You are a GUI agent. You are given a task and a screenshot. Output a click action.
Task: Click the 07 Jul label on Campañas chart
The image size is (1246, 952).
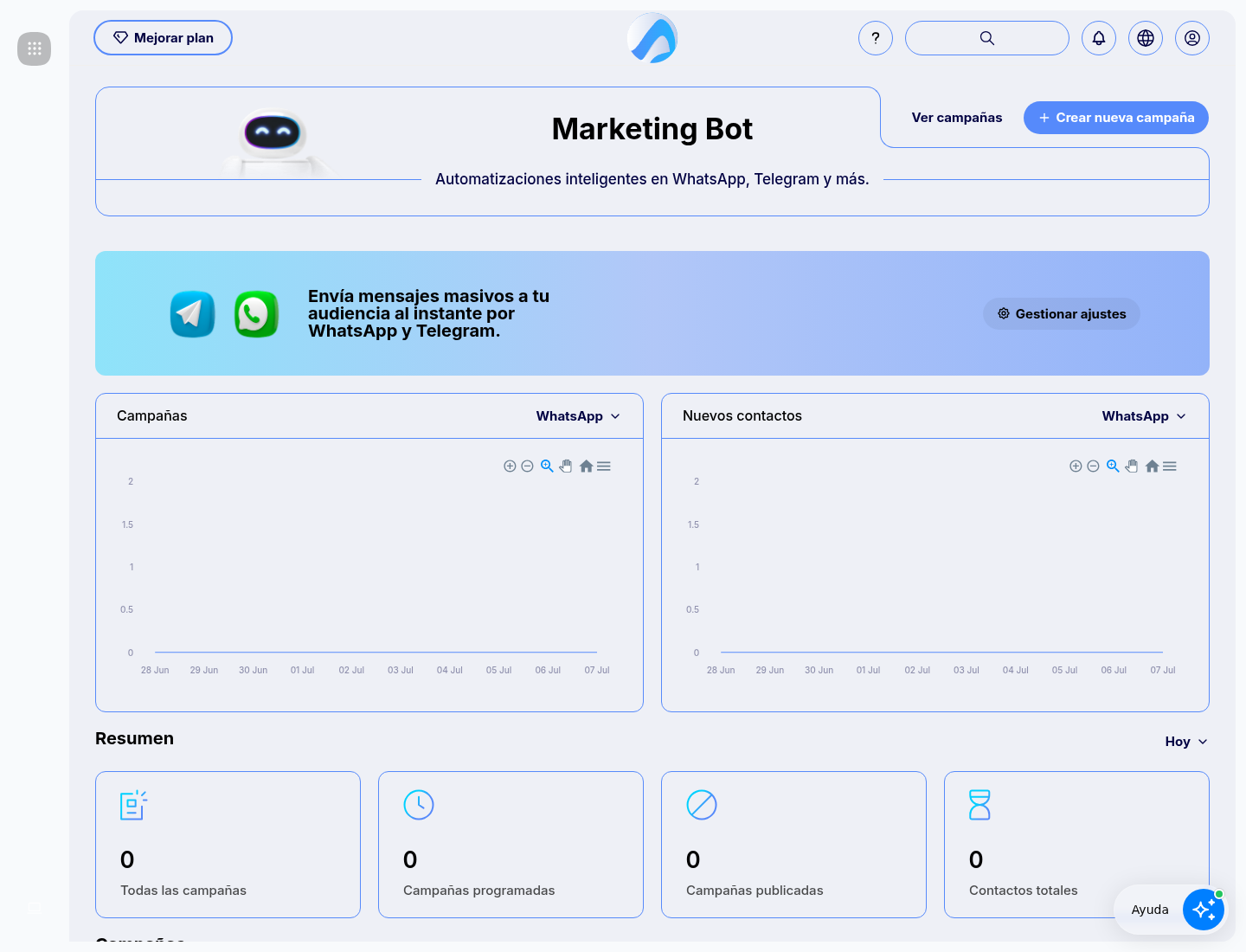pyautogui.click(x=597, y=670)
